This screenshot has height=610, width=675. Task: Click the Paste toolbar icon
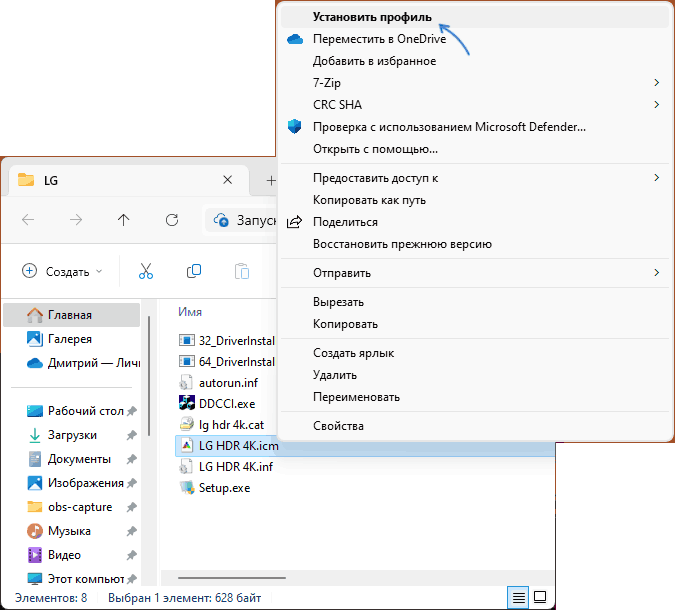[242, 272]
